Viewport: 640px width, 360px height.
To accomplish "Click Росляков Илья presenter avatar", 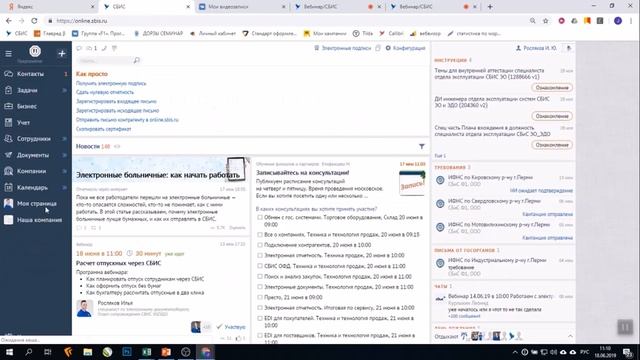I will pos(84,308).
